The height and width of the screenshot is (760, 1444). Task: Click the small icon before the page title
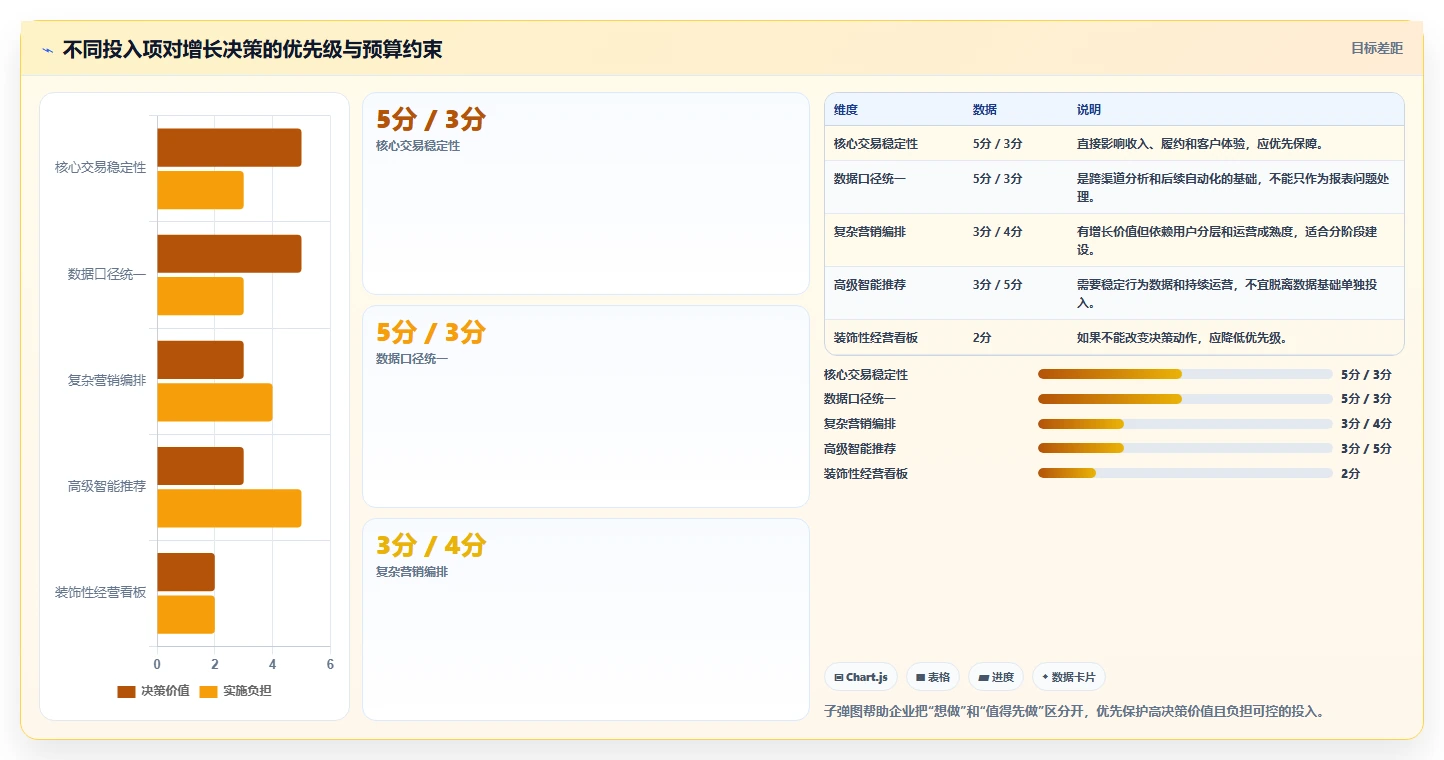pos(47,50)
